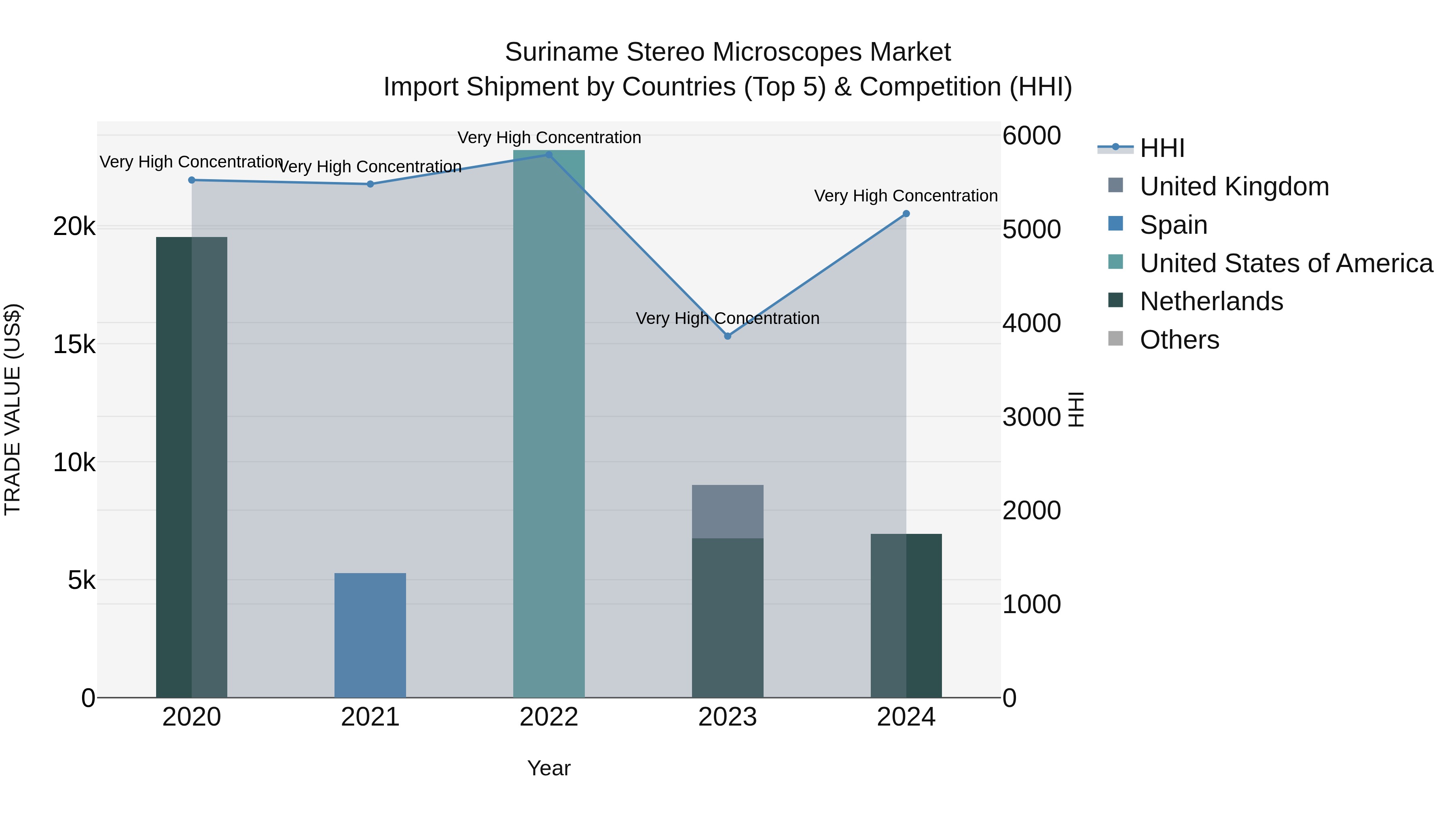Screen dimensions: 1456x819
Task: Click the 2020 Very High Concentration annotation
Action: click(192, 162)
